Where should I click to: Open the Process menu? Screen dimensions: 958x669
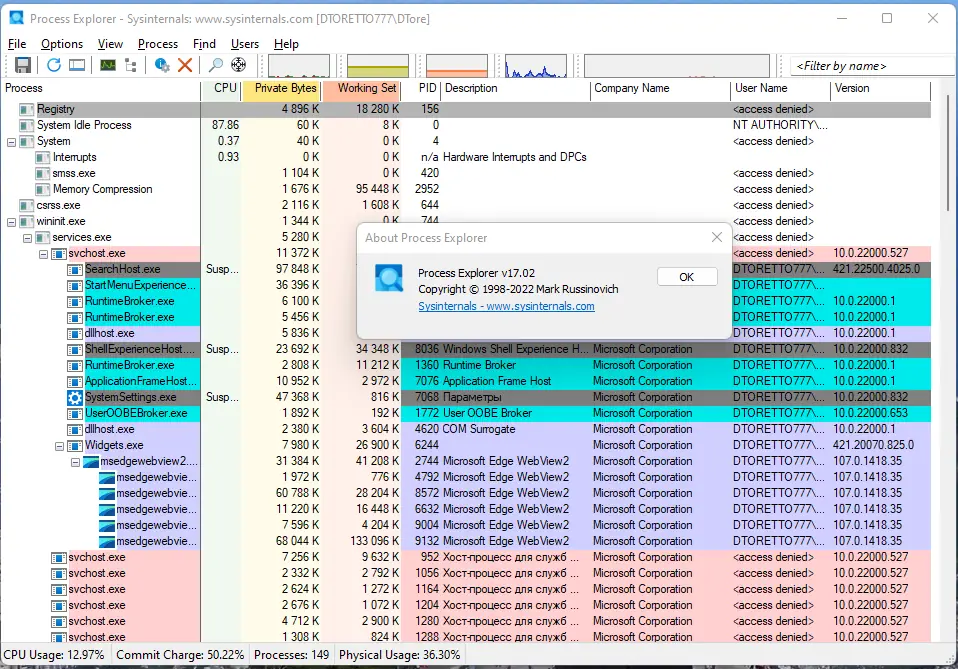point(158,44)
